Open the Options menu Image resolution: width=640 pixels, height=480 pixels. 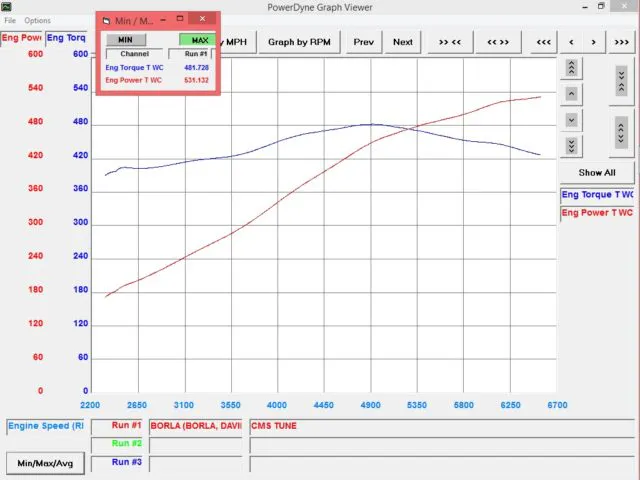[37, 20]
